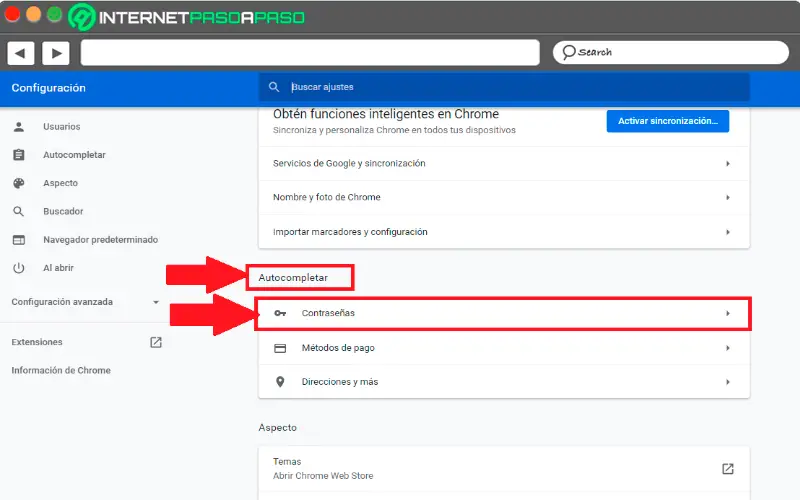800x500 pixels.
Task: Click the green maximize window button
Action: tap(55, 14)
